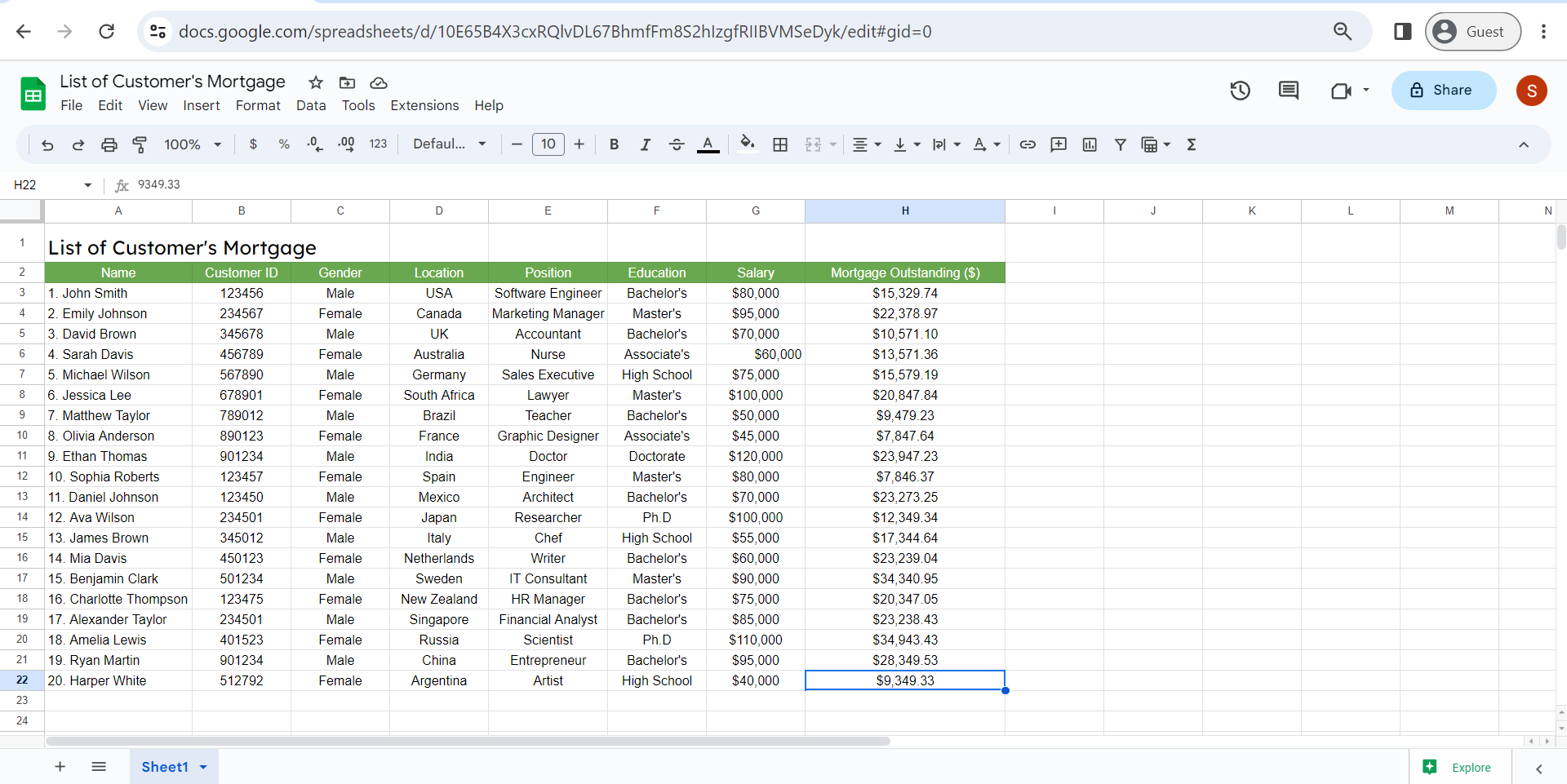The height and width of the screenshot is (784, 1567).
Task: Click the paint format icon
Action: pos(140,144)
